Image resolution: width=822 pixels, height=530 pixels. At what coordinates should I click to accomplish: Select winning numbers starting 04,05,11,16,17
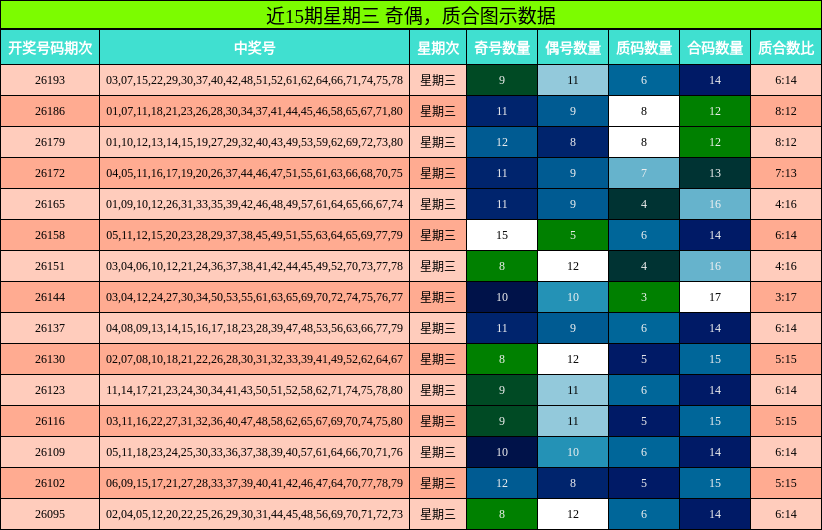(254, 173)
